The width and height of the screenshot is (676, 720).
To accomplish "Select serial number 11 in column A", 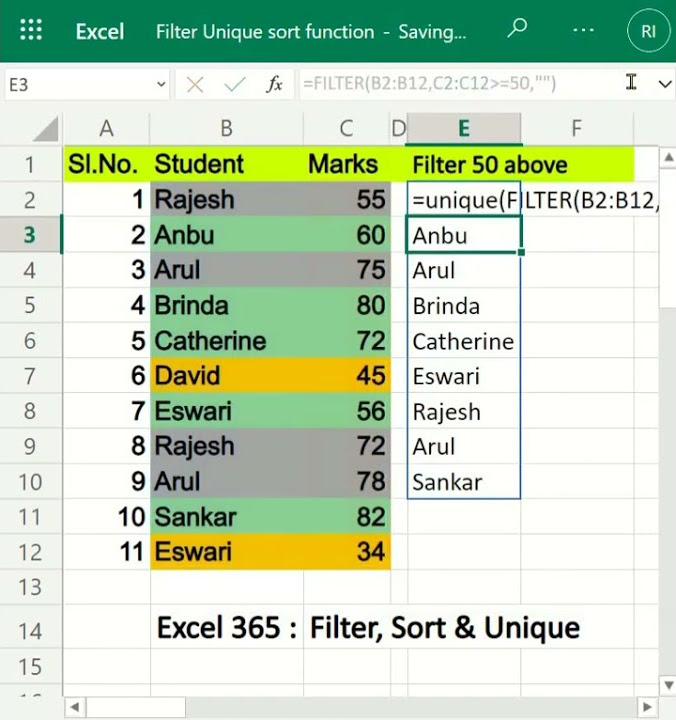I will 107,552.
